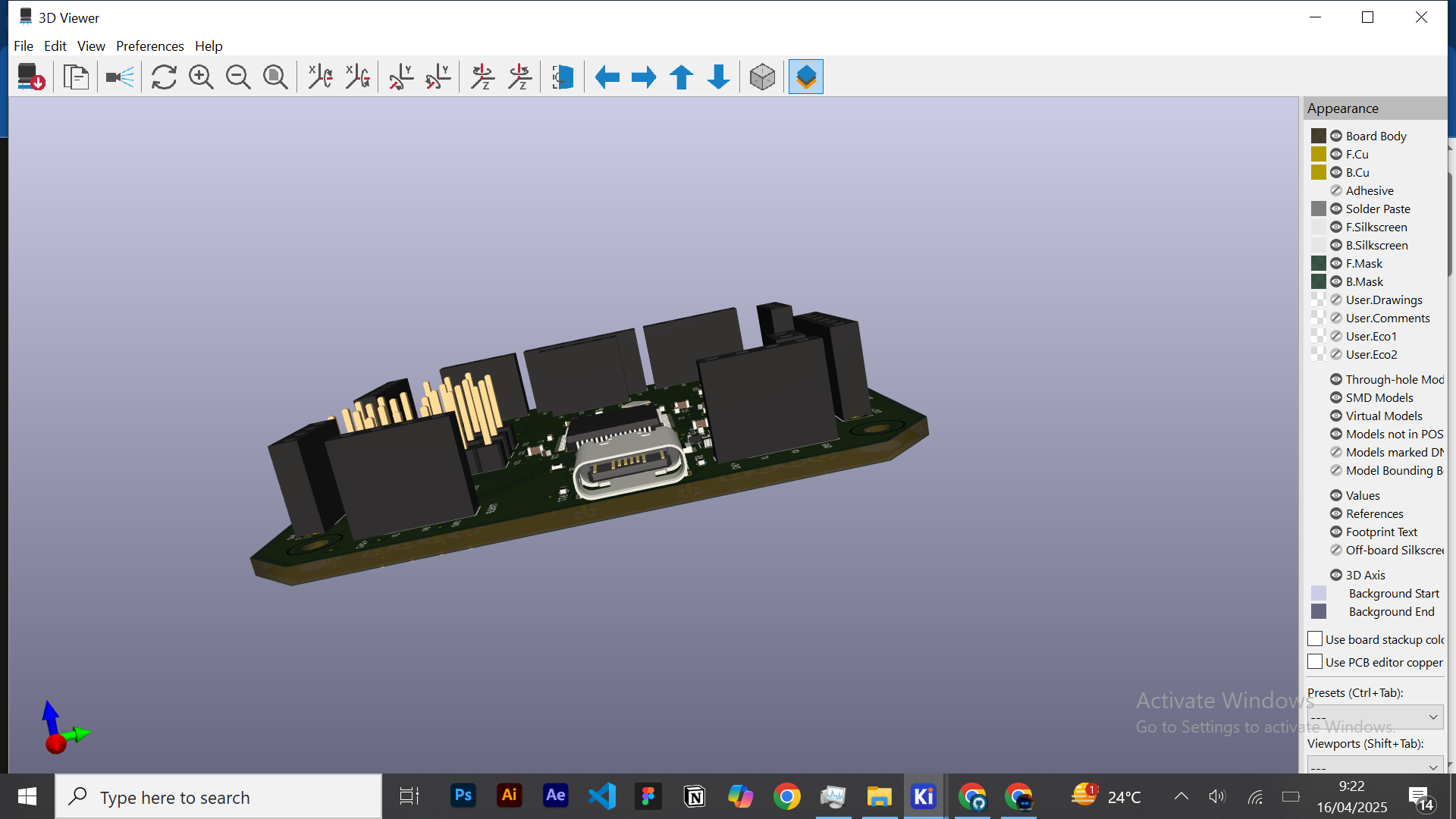Open the Viewports dropdown
Screen dimensions: 1456x819
pyautogui.click(x=1375, y=764)
